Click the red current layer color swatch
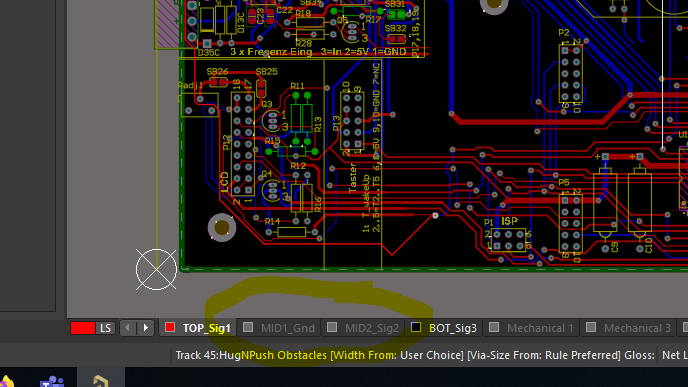Screen dimensions: 688x387 tap(82, 328)
